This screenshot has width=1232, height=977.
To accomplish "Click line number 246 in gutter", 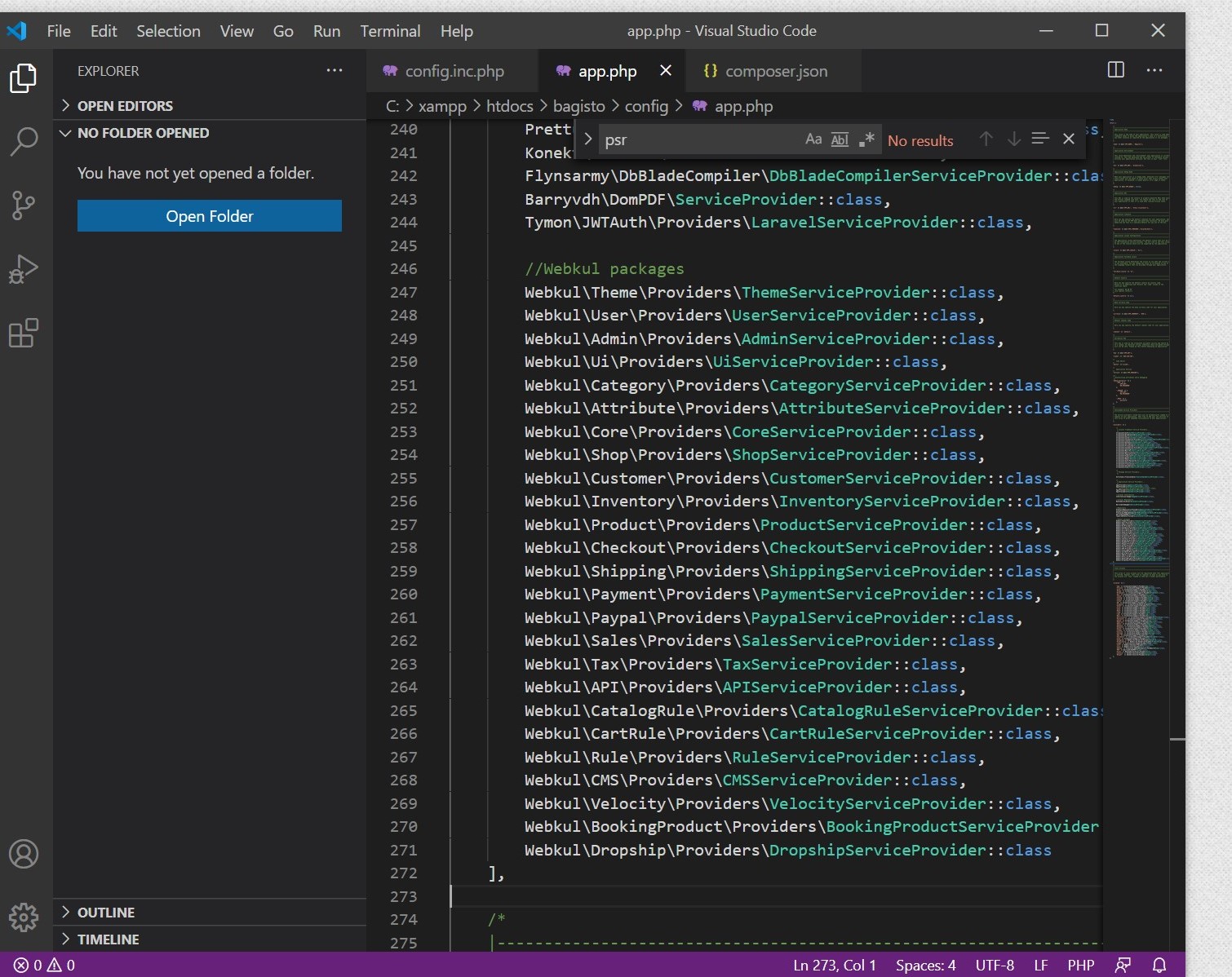I will [x=403, y=269].
